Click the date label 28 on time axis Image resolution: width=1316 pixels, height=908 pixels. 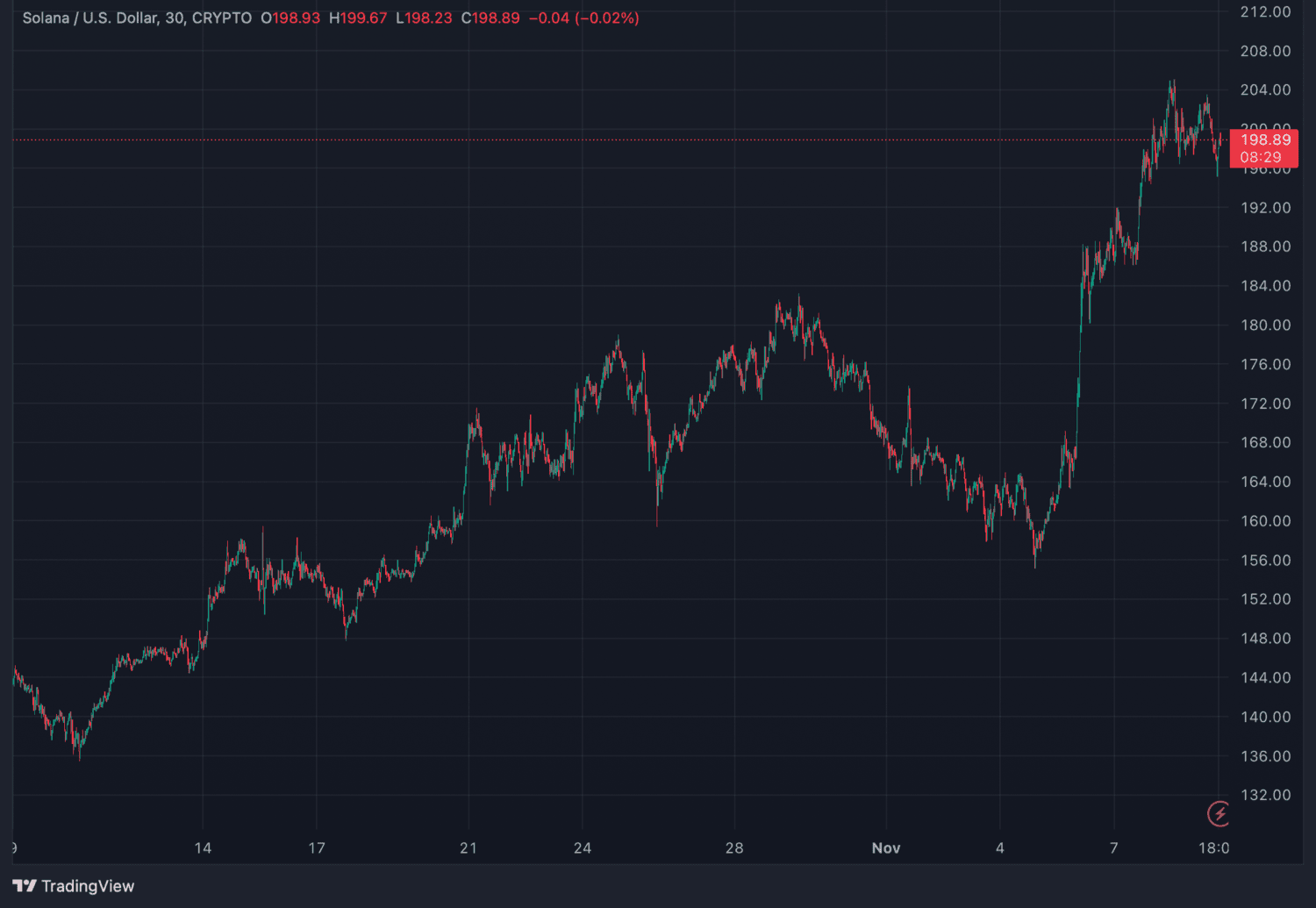pyautogui.click(x=734, y=847)
